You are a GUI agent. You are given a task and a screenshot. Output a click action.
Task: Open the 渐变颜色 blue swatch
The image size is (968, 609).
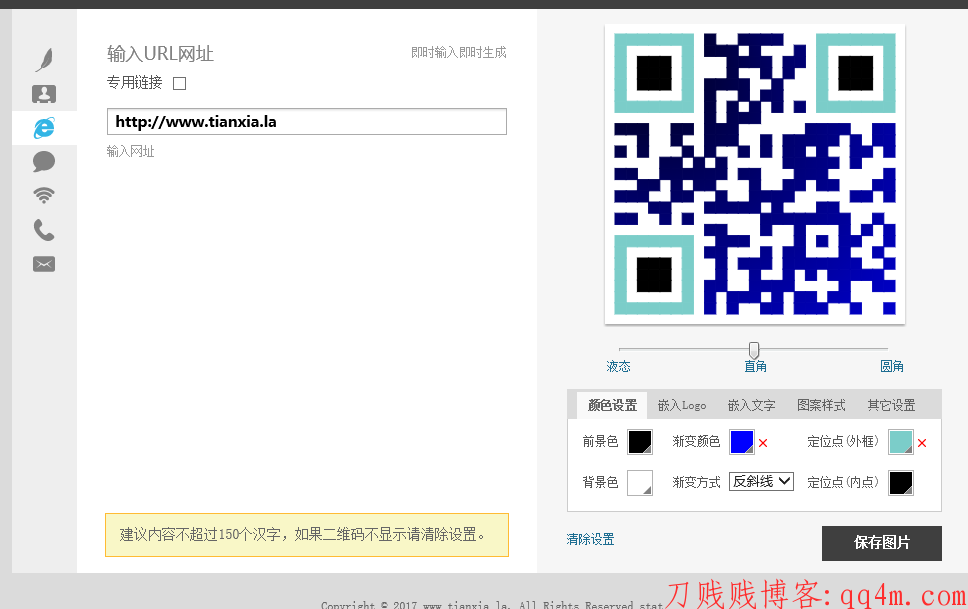coord(741,442)
